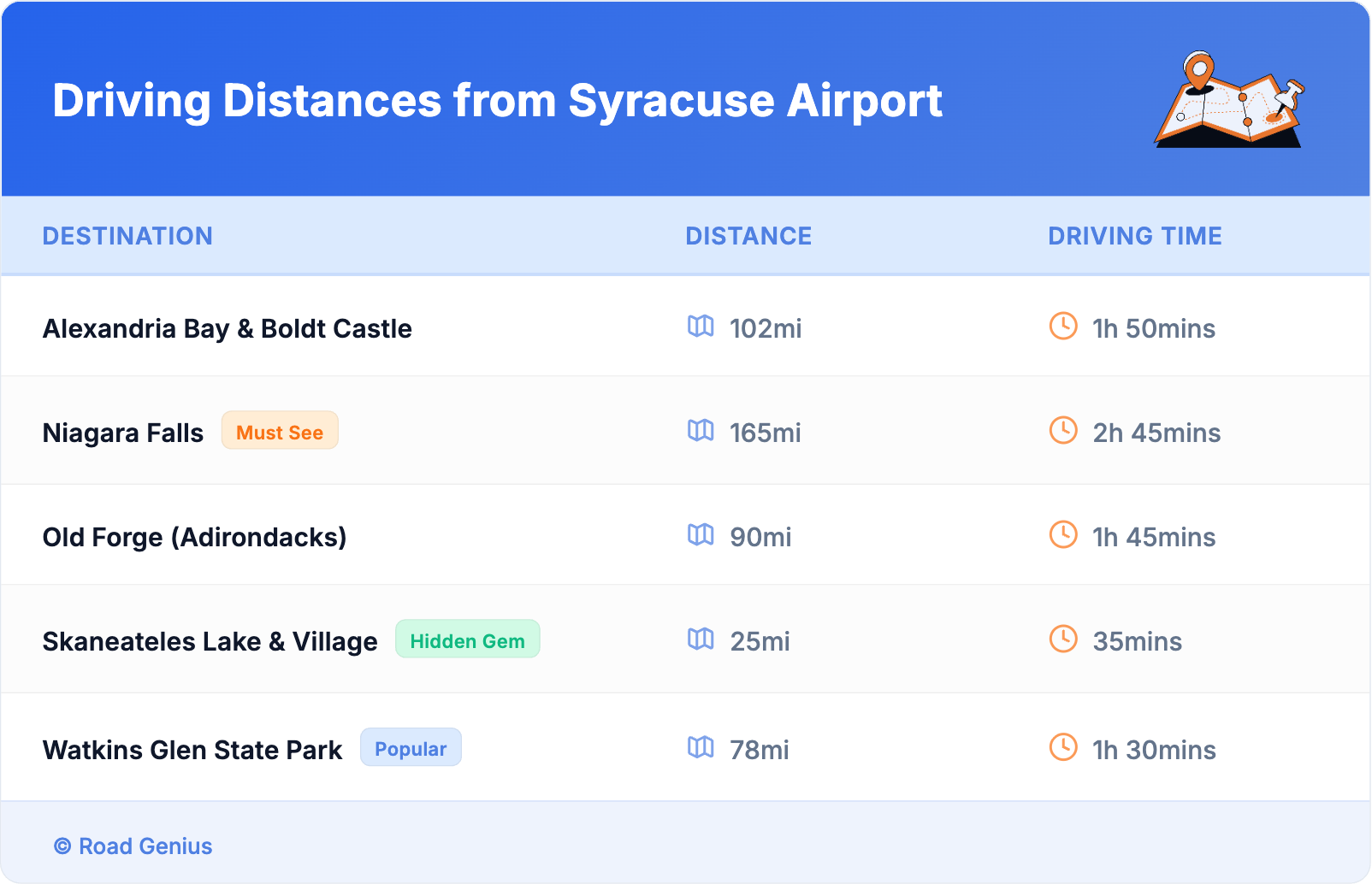Select Alexandria Bay & Boldt Castle destination
This screenshot has width=1372, height=884.
coord(228,329)
